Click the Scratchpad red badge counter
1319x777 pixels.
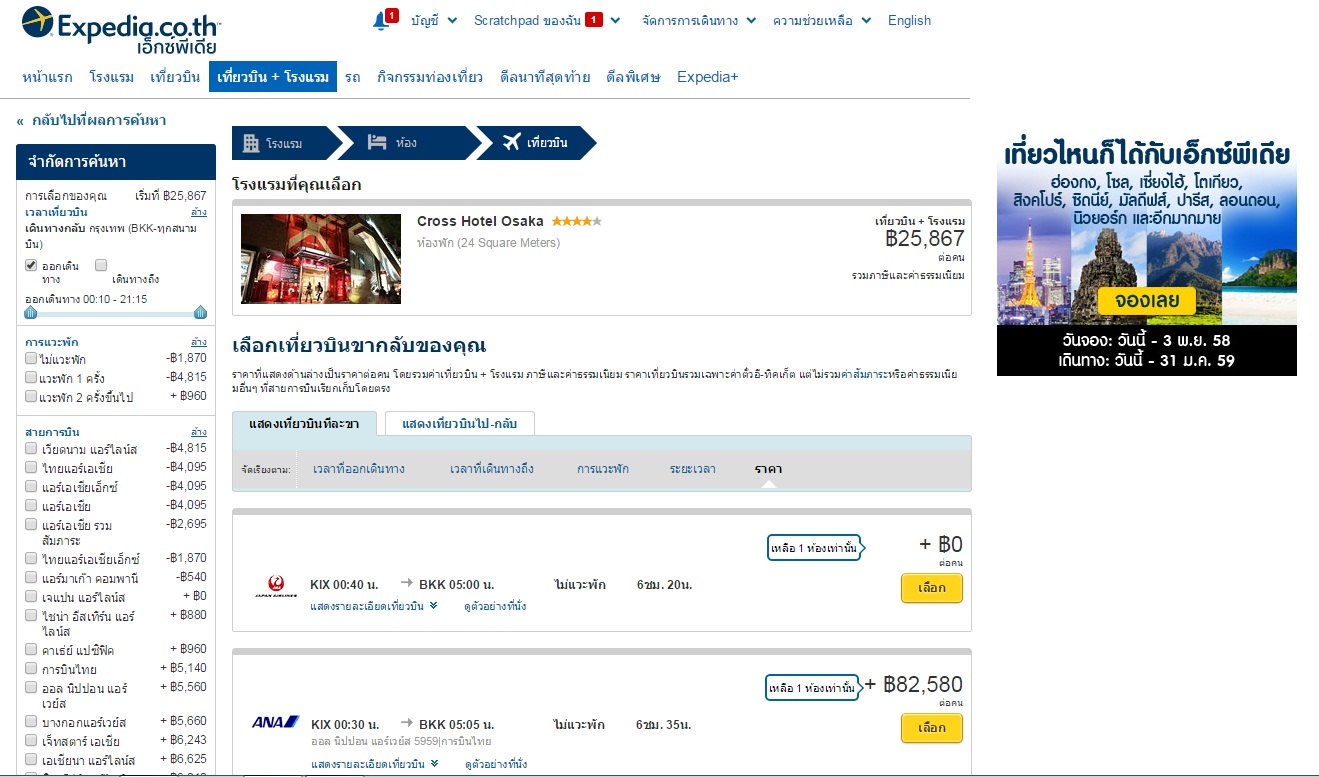[594, 20]
